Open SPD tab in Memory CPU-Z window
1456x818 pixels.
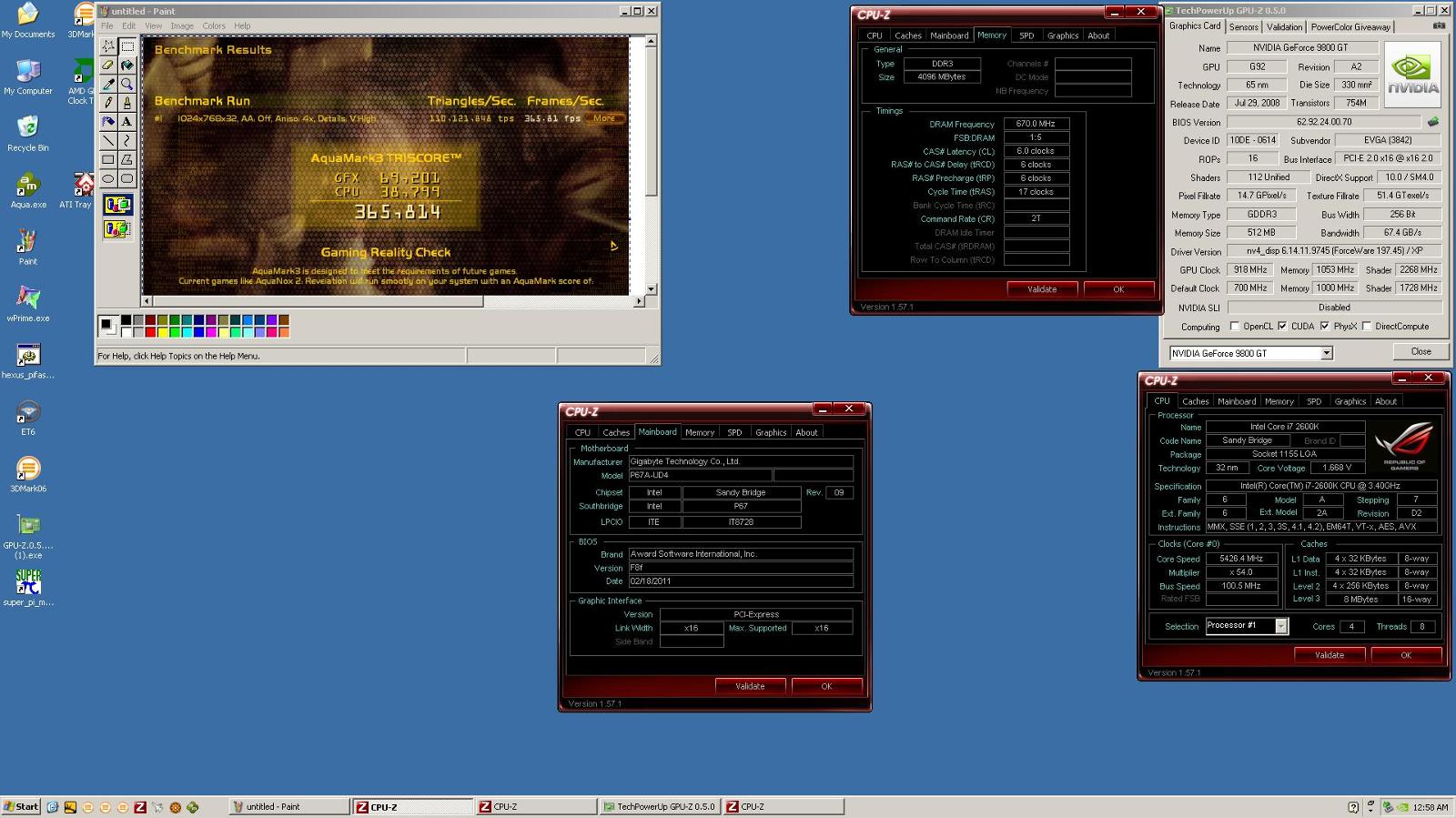coord(1026,35)
